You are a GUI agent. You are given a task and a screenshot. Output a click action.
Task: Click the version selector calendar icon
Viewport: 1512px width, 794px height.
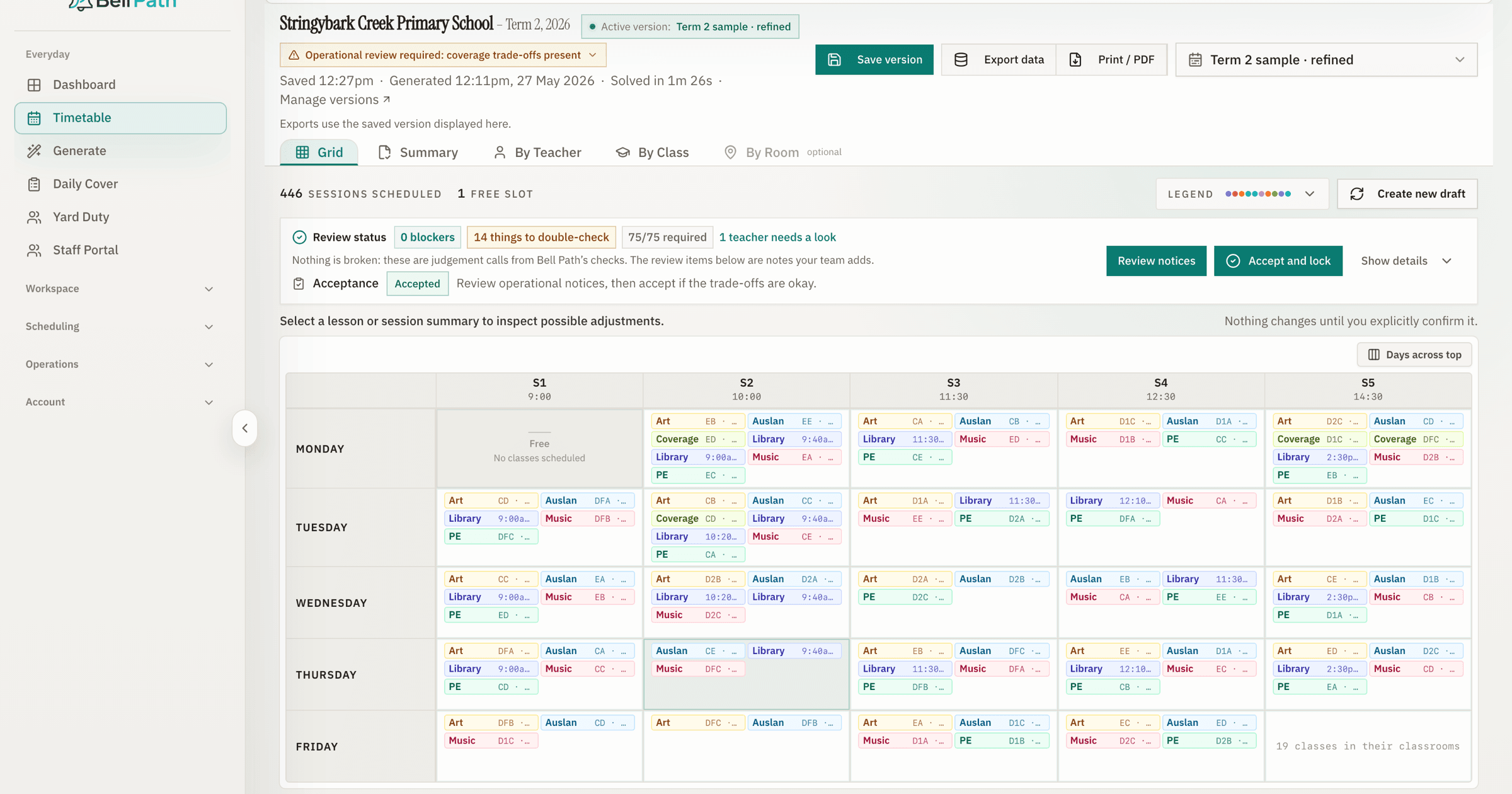point(1195,60)
